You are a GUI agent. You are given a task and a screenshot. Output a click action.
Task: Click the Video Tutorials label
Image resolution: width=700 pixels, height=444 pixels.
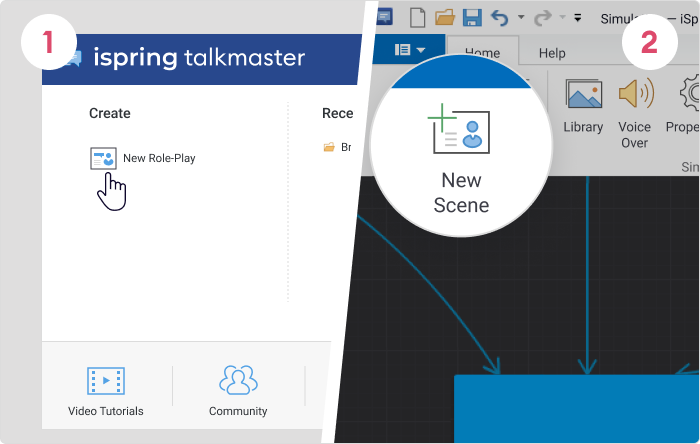click(106, 411)
